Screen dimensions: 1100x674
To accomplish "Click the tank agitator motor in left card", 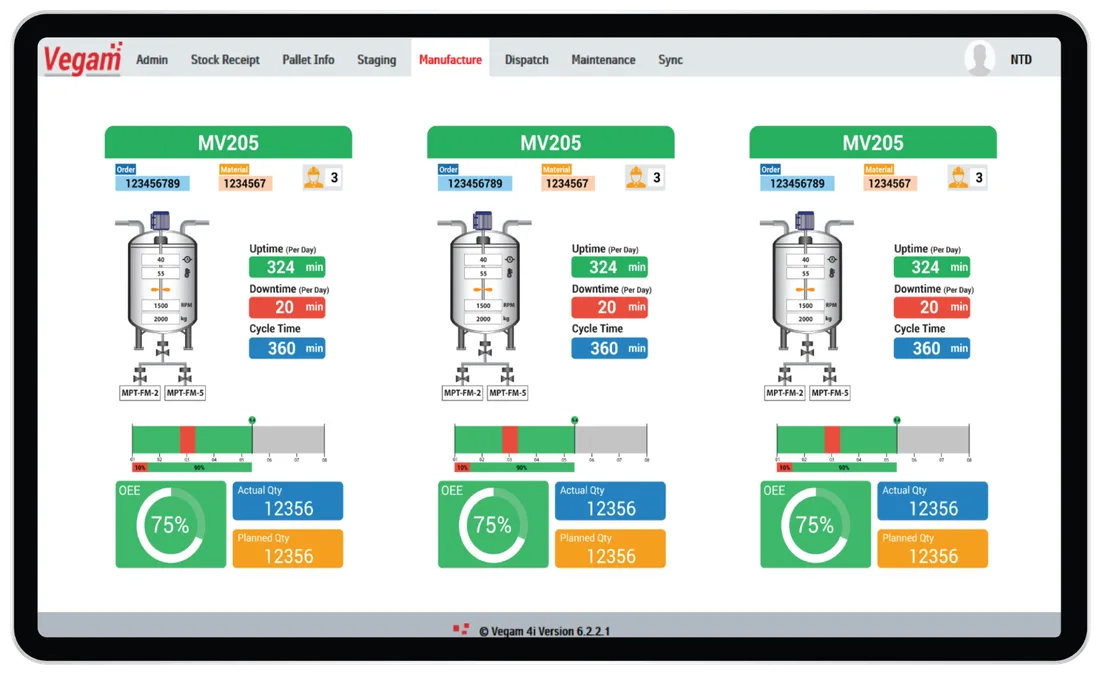I will point(161,220).
